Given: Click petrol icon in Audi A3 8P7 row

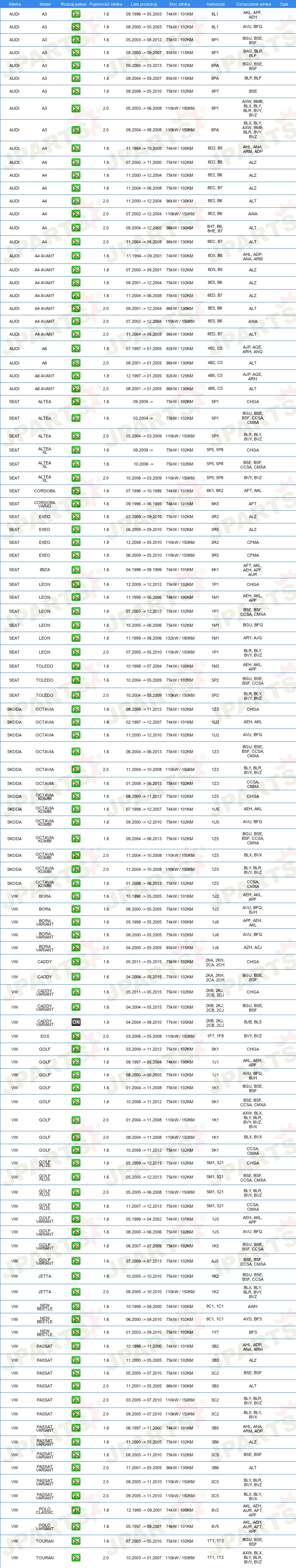Looking at the screenshot, I should coord(76,91).
